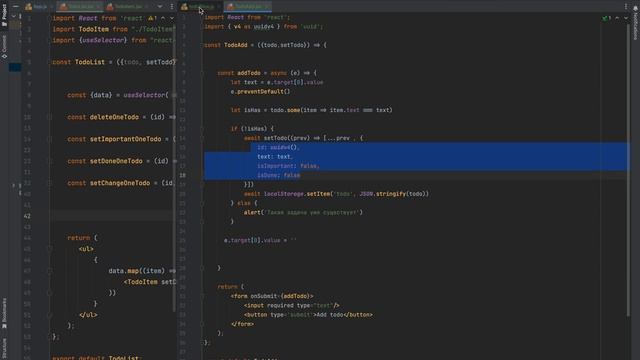The height and width of the screenshot is (360, 640).
Task: Click on 'let isHas' line
Action: point(311,110)
